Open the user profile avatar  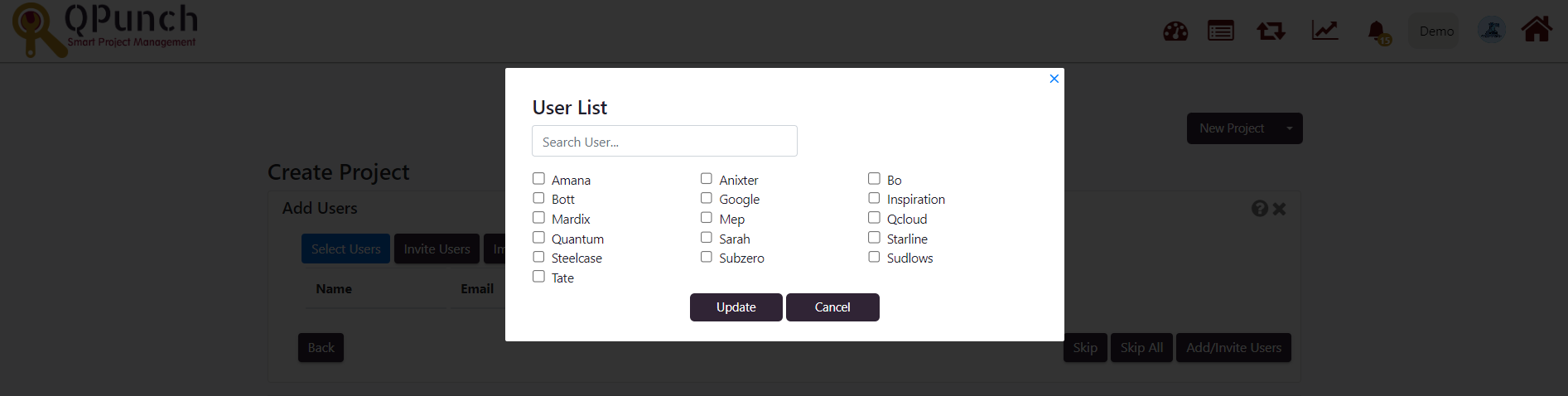1492,31
